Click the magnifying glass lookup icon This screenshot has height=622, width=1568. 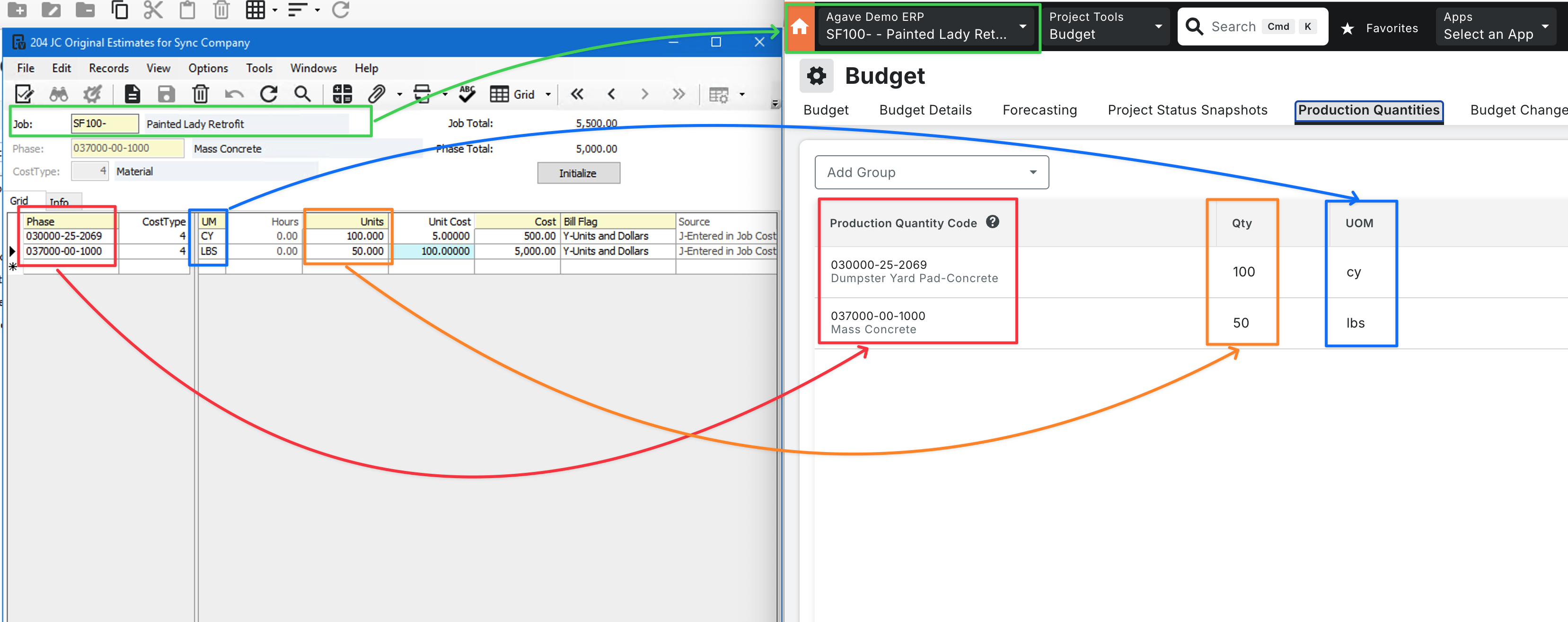pyautogui.click(x=302, y=94)
